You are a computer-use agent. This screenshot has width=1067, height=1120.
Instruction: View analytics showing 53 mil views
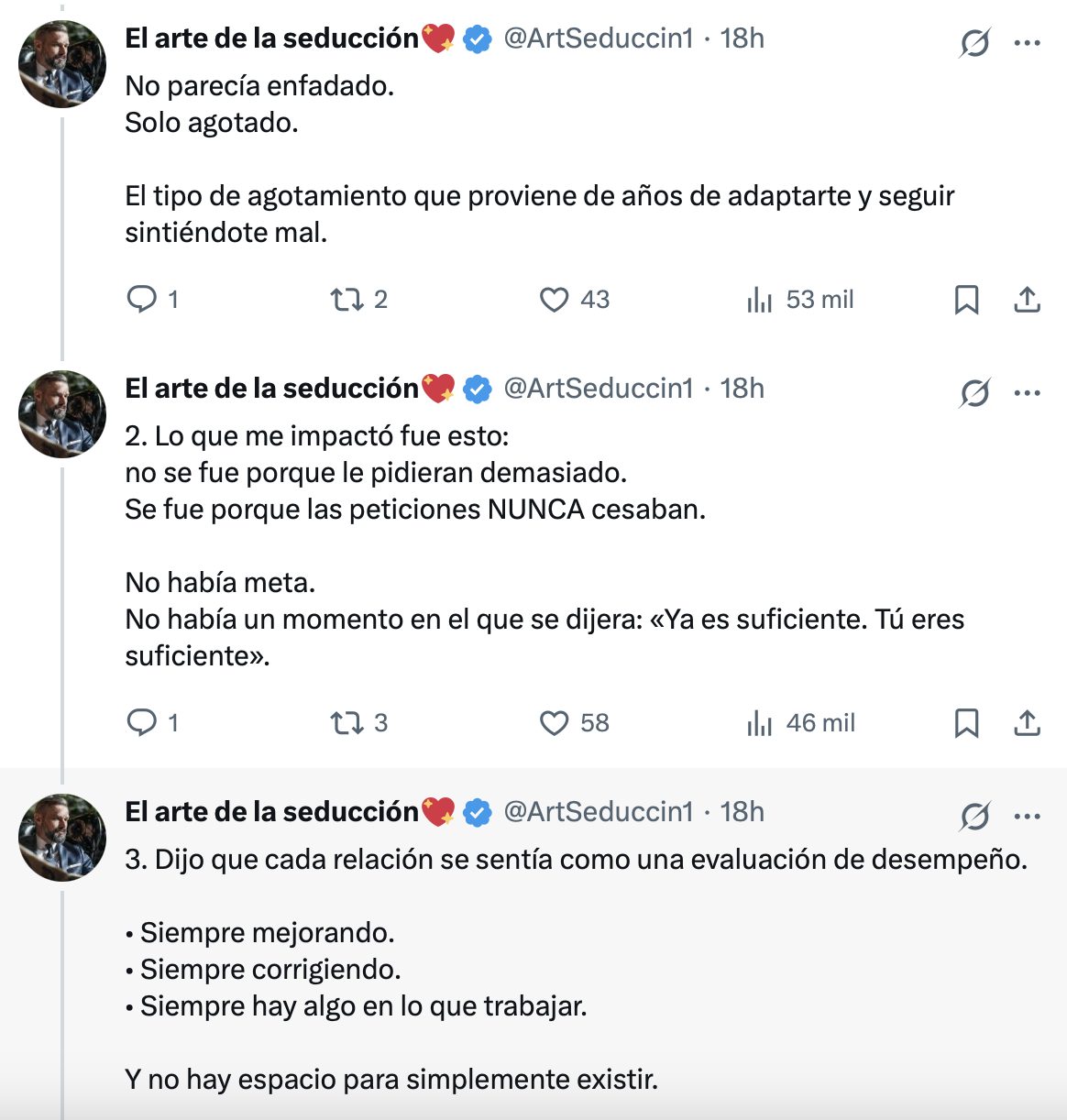click(760, 300)
